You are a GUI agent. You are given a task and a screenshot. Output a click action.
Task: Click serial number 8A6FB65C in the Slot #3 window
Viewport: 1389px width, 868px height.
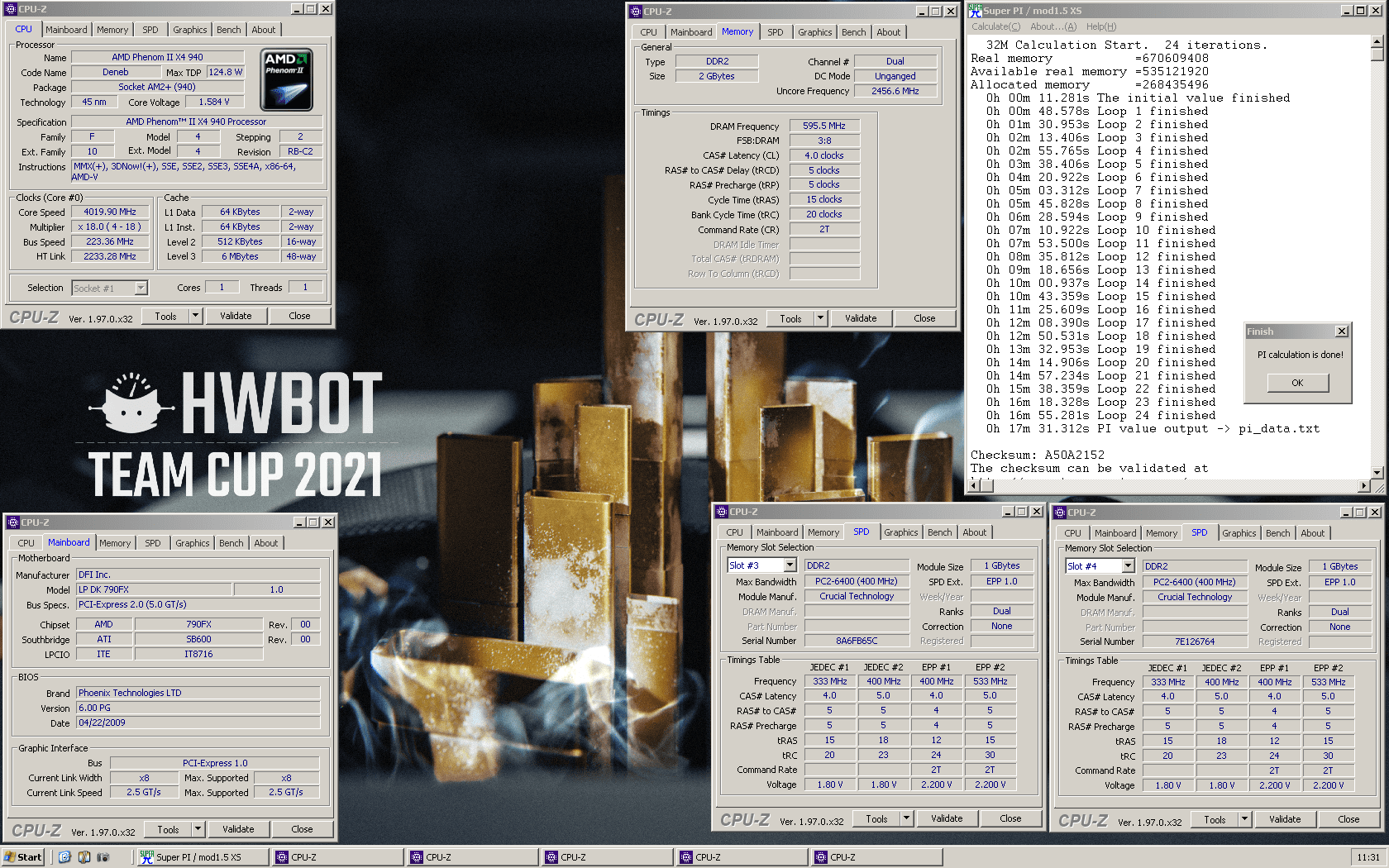point(857,641)
